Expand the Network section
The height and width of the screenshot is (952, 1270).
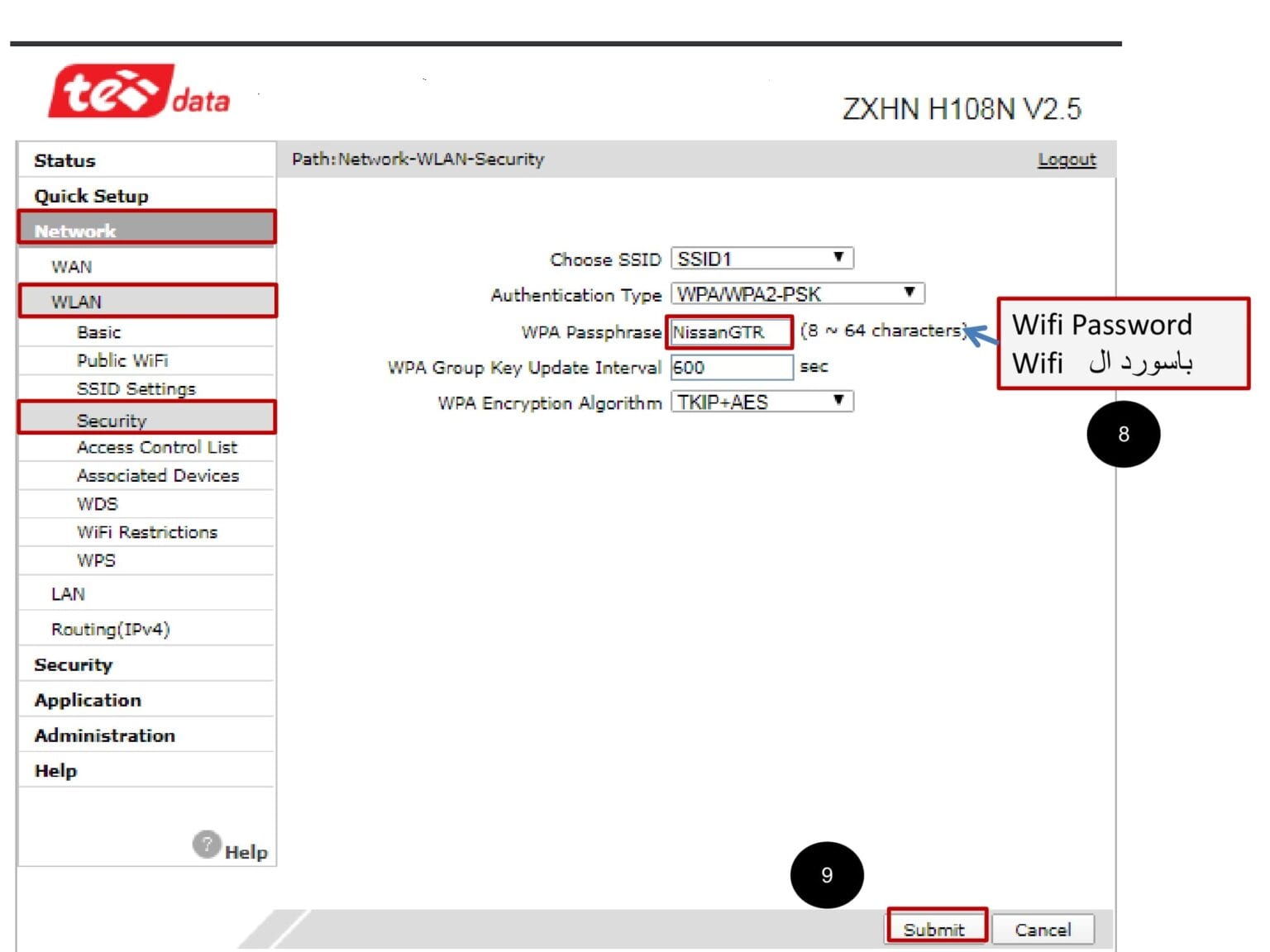click(74, 231)
